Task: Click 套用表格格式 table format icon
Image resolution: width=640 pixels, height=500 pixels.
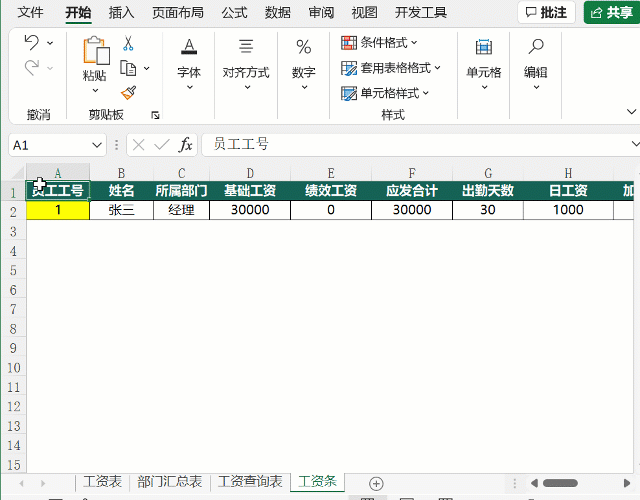Action: click(349, 68)
